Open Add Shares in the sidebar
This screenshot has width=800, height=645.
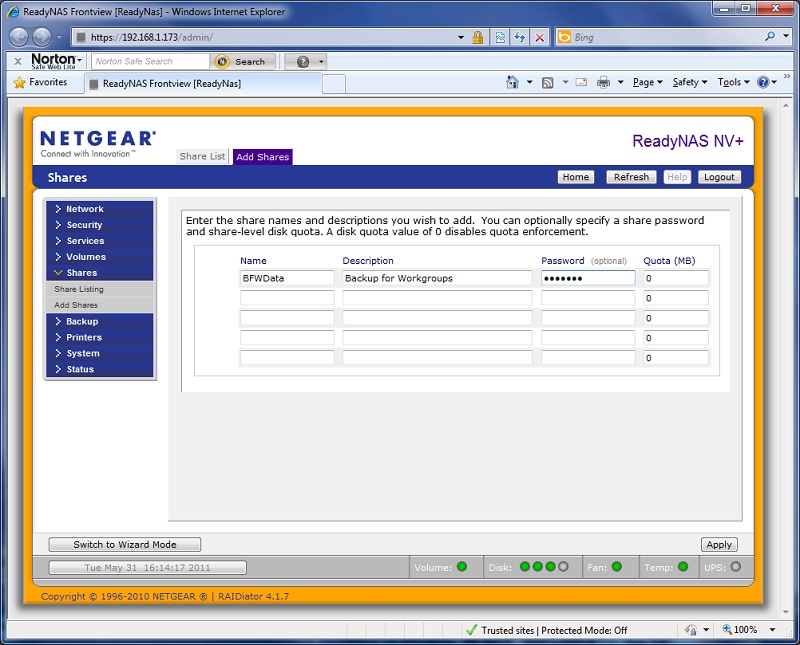(x=99, y=305)
